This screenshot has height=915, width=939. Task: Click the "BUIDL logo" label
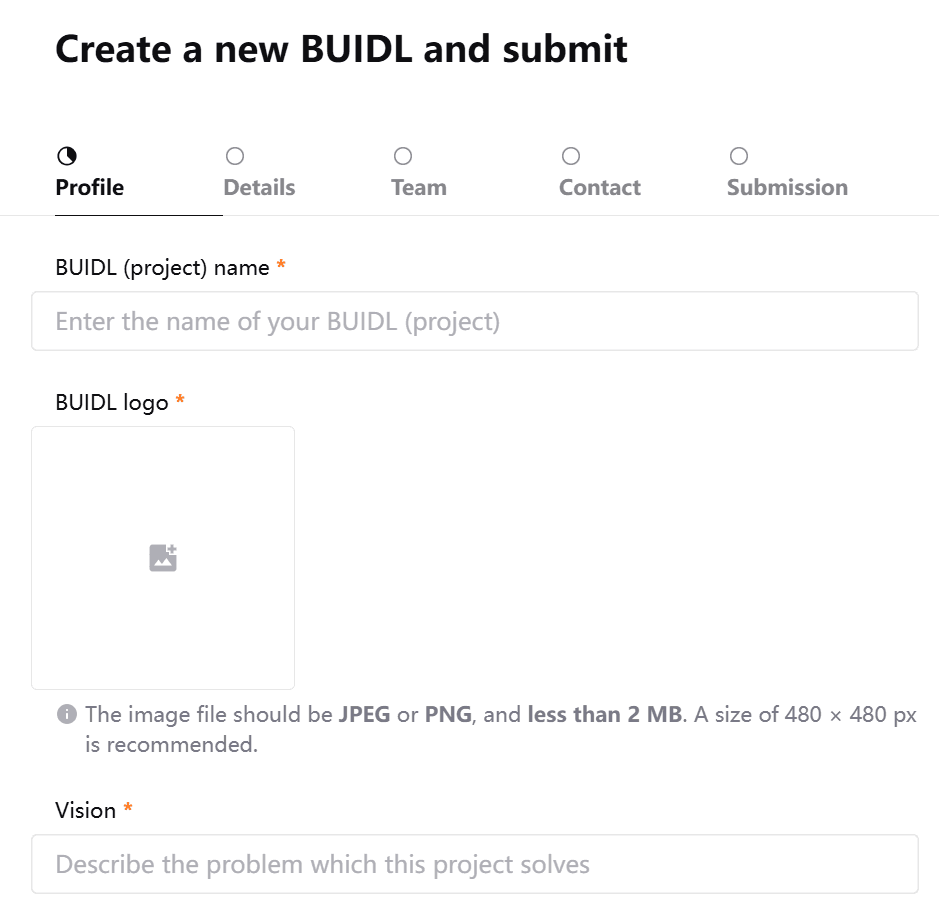[x=112, y=403]
